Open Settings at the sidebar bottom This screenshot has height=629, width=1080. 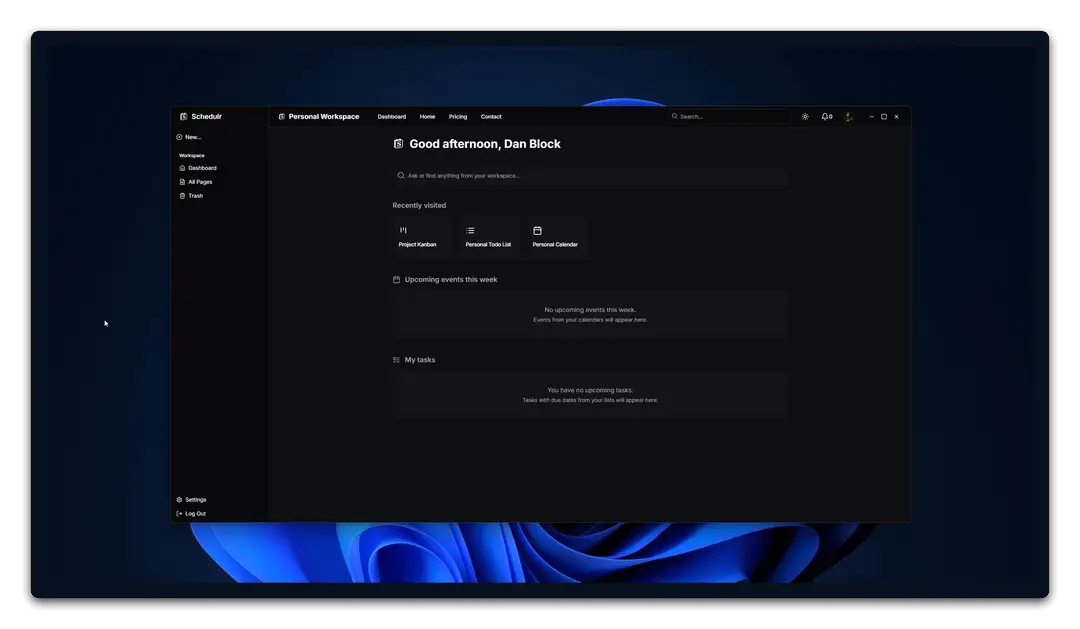pos(195,500)
